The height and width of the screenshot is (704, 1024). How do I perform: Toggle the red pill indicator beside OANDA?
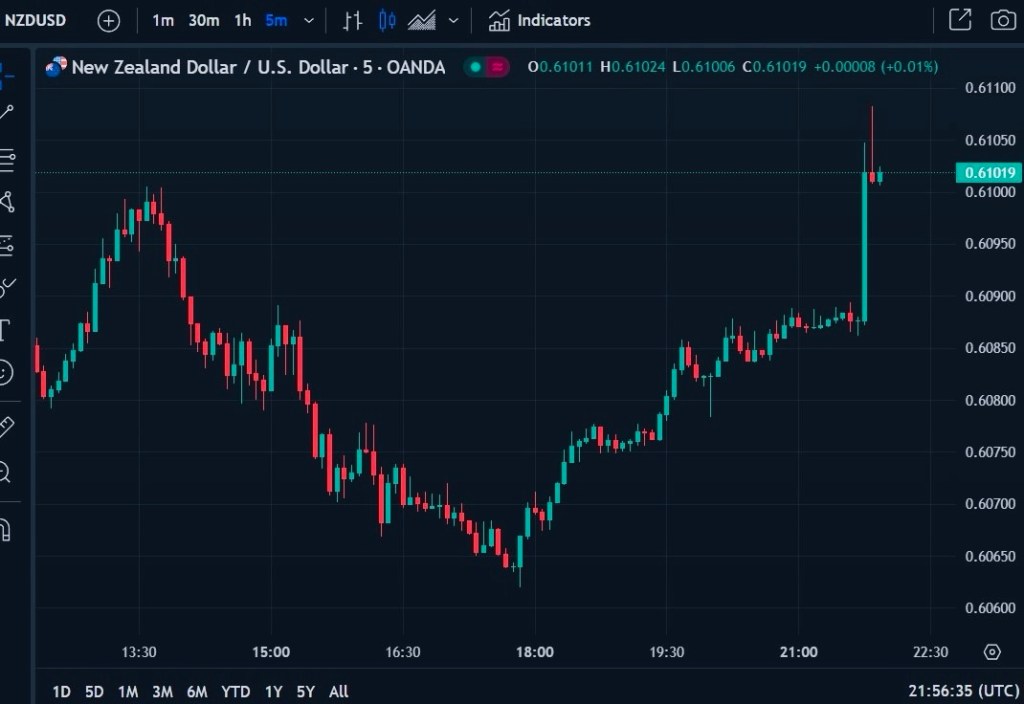pos(497,67)
